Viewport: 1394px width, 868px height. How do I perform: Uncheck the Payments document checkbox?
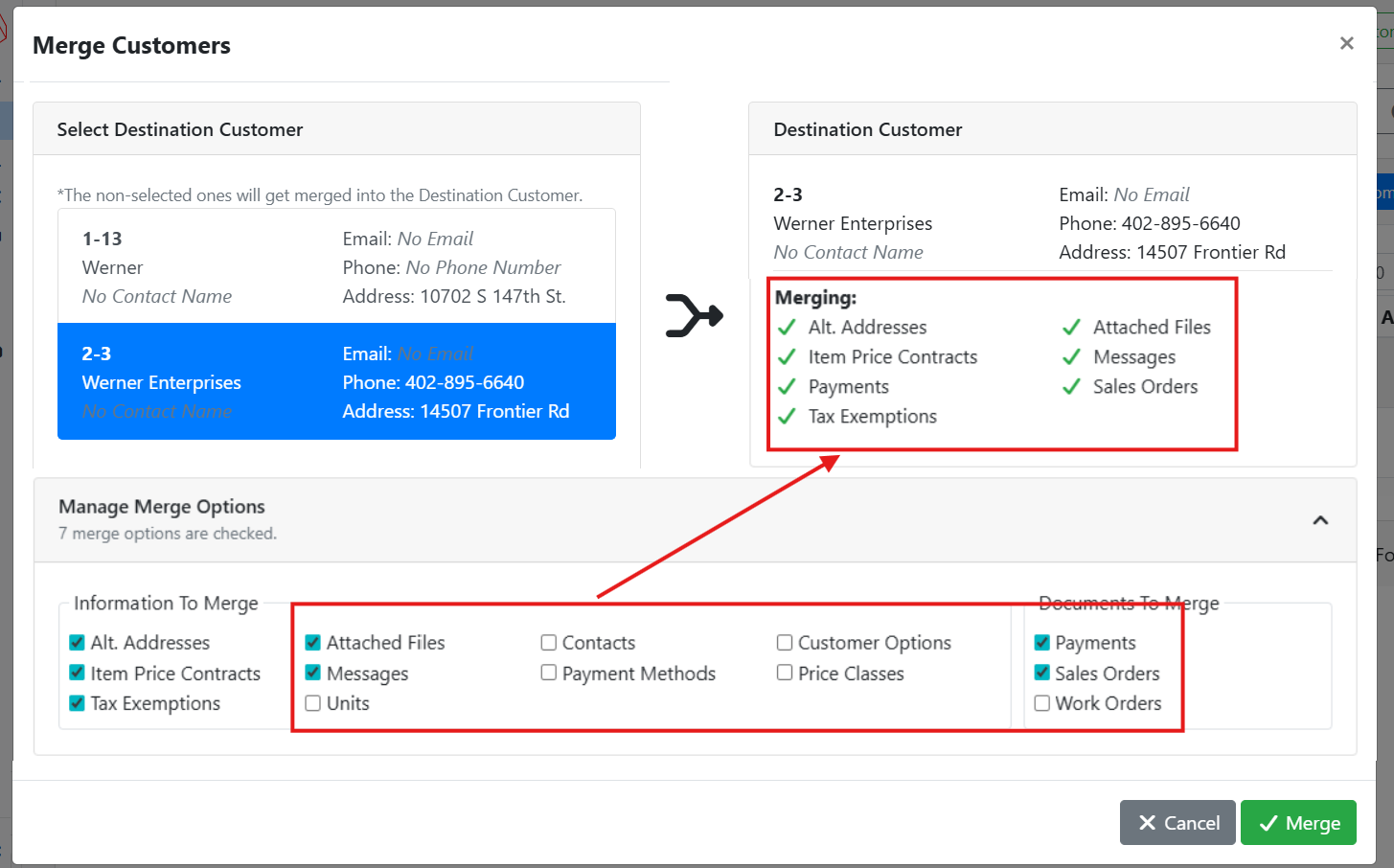(x=1042, y=643)
